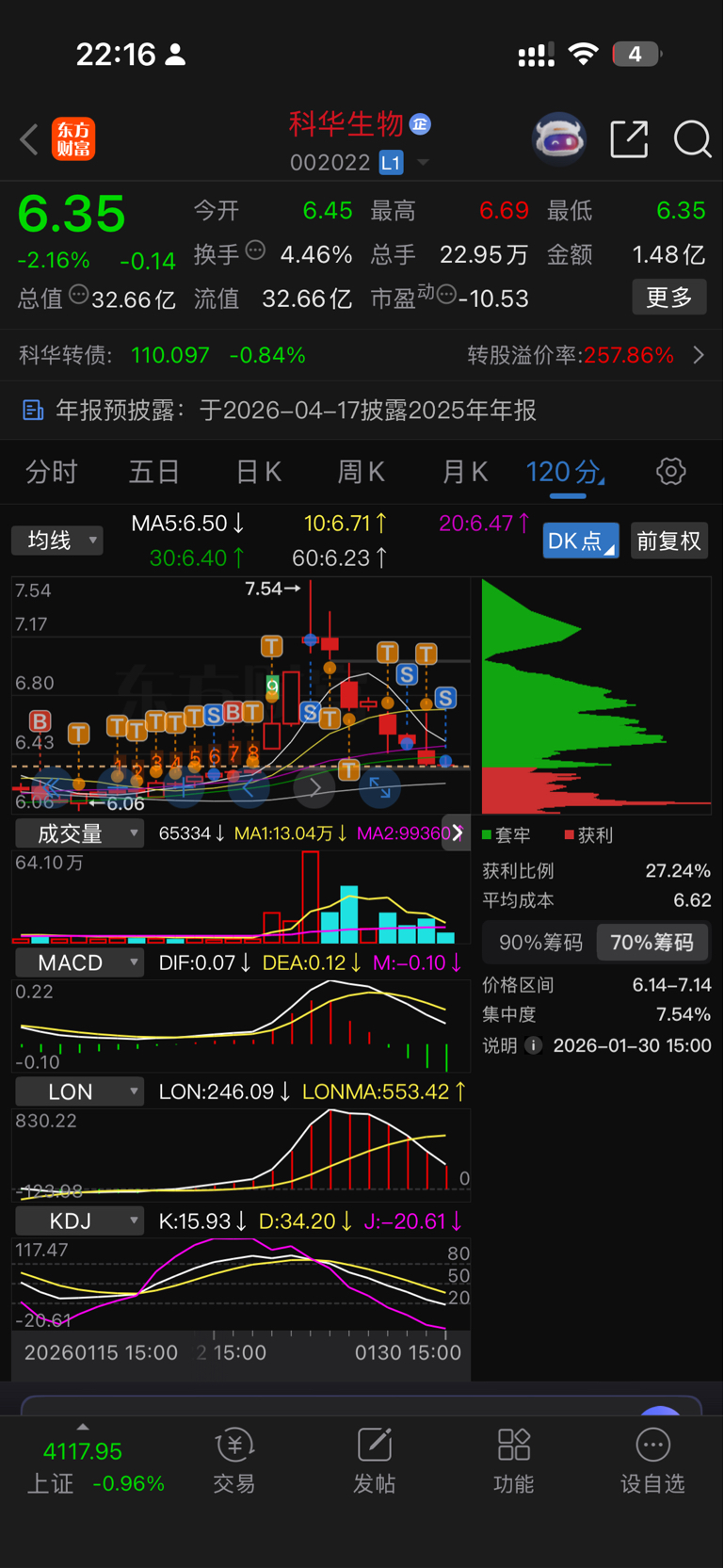
Task: Open the LON indicator dropdown
Action: (x=79, y=1091)
